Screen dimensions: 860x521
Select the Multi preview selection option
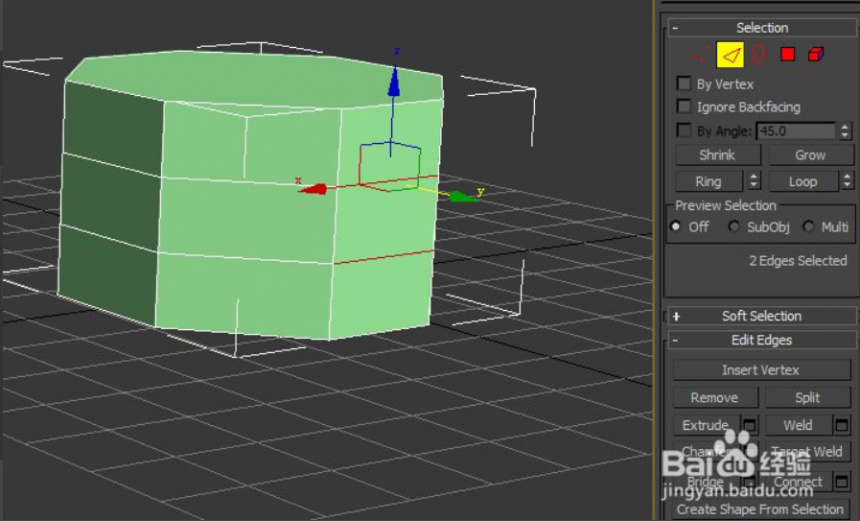coord(808,226)
